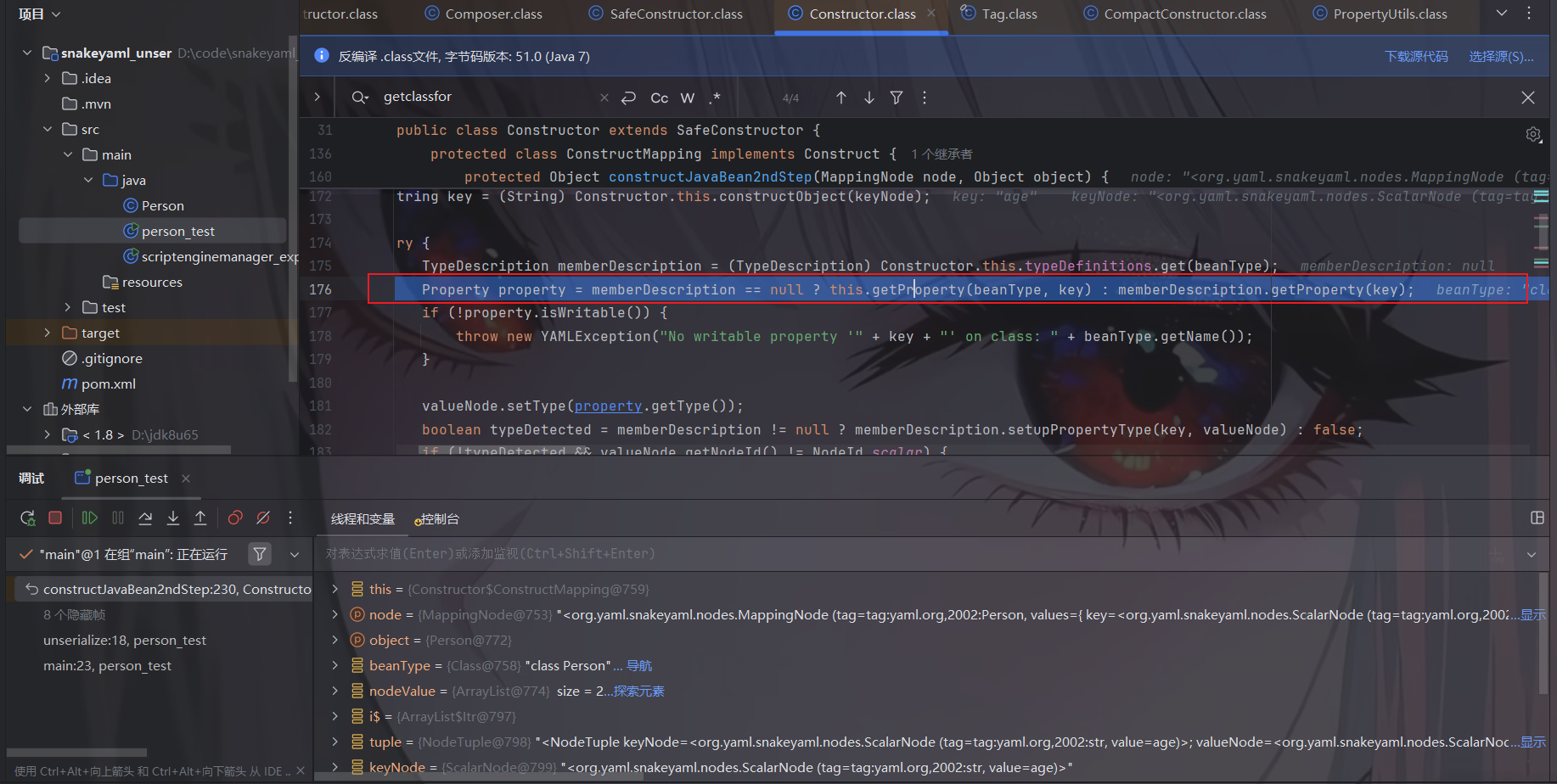1557x784 pixels.
Task: Close the Constructor.class tab
Action: [931, 13]
